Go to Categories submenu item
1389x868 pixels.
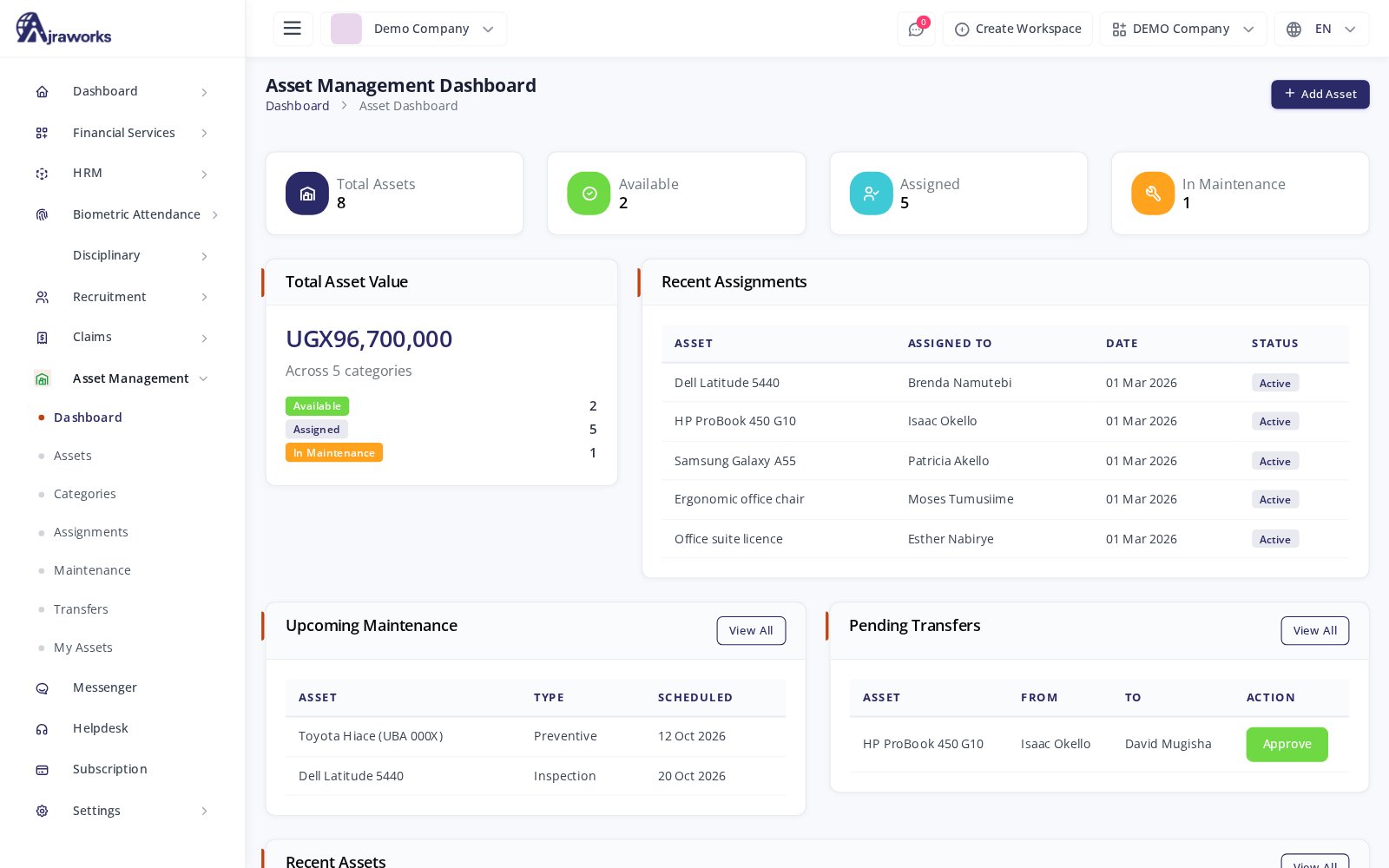click(x=85, y=494)
